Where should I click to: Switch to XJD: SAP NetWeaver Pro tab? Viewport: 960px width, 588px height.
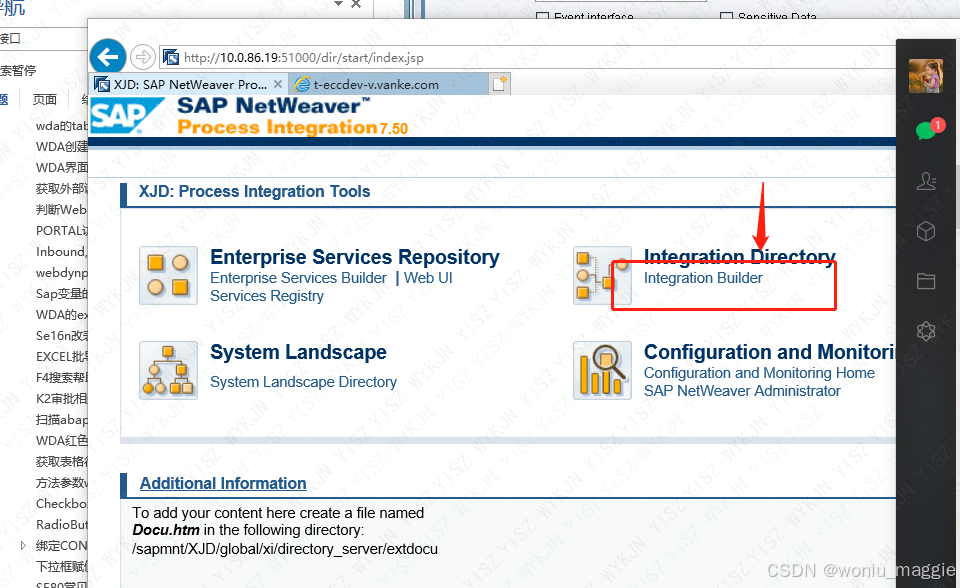190,85
